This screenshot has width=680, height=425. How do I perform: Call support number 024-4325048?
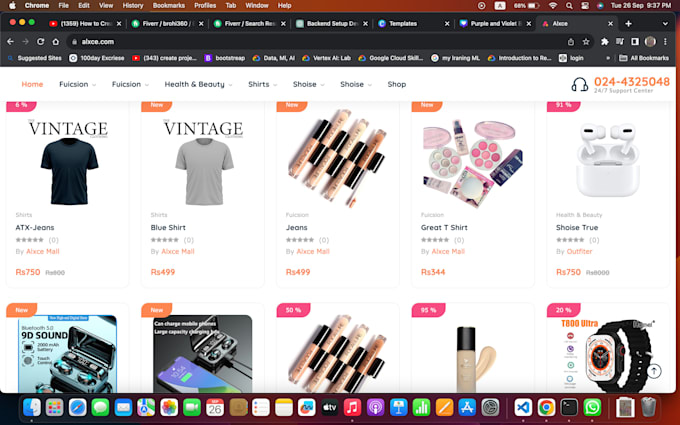click(632, 81)
